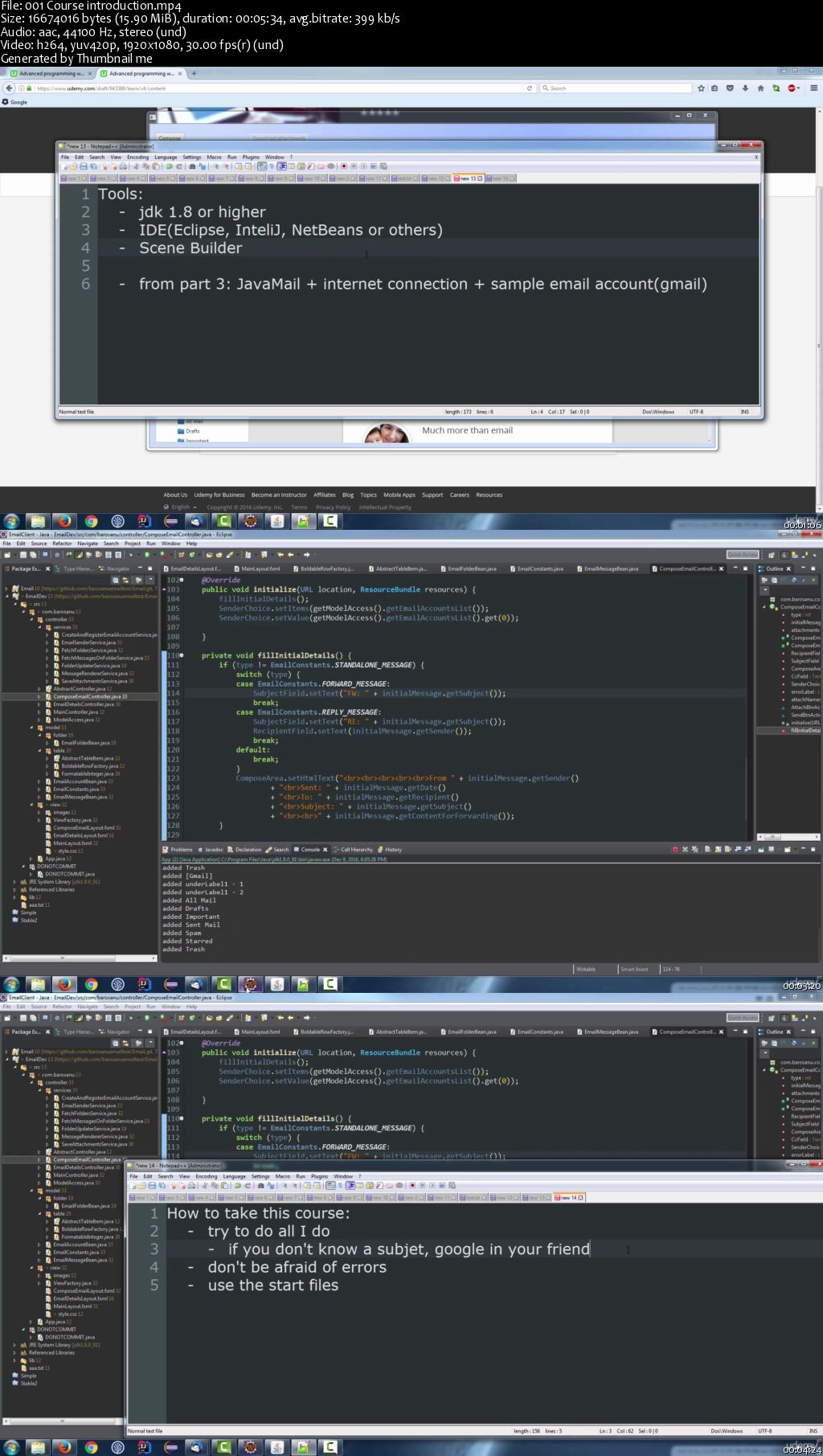Collapse the DONOTCOMMIT package in the Eclipse window with the Console

coord(23,867)
